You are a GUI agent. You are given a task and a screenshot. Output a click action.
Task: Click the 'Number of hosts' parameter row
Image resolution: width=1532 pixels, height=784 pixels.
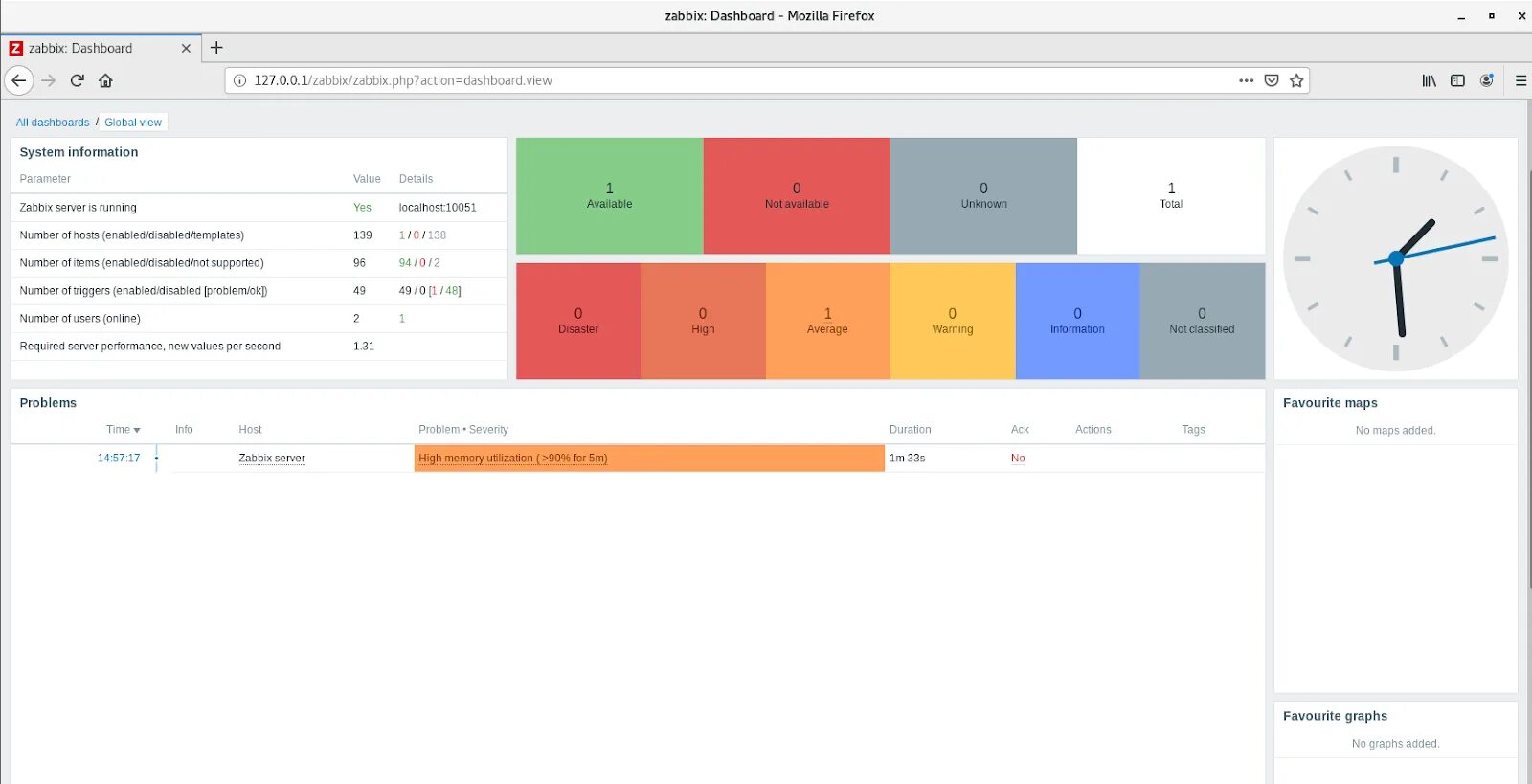click(x=259, y=235)
